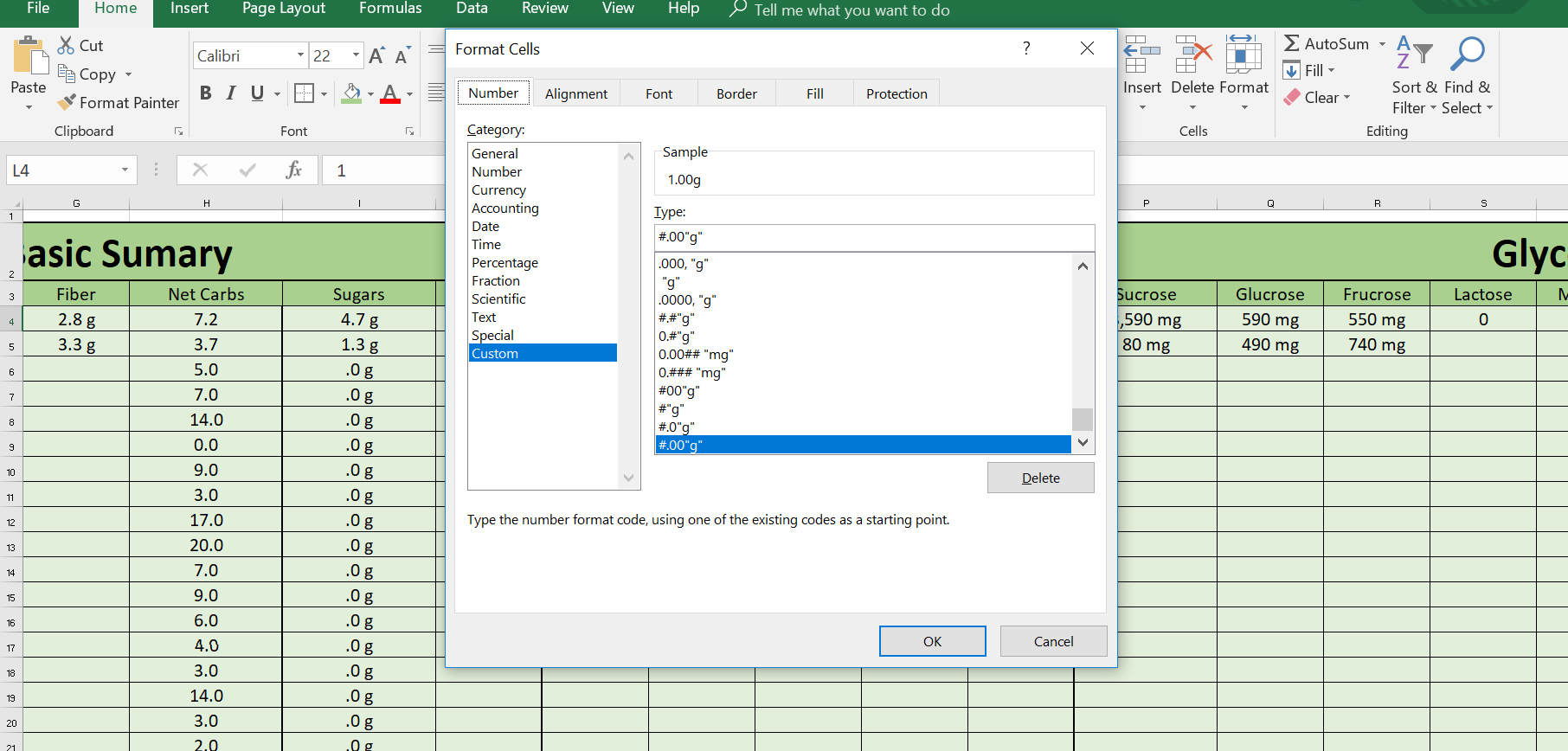Viewport: 1568px width, 751px height.
Task: Toggle Underline formatting
Action: [257, 93]
